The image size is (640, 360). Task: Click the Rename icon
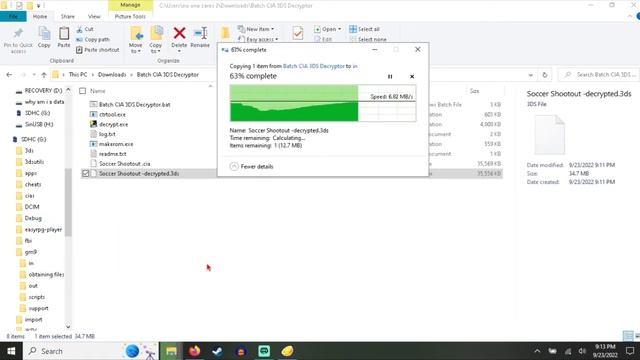pyautogui.click(x=200, y=33)
